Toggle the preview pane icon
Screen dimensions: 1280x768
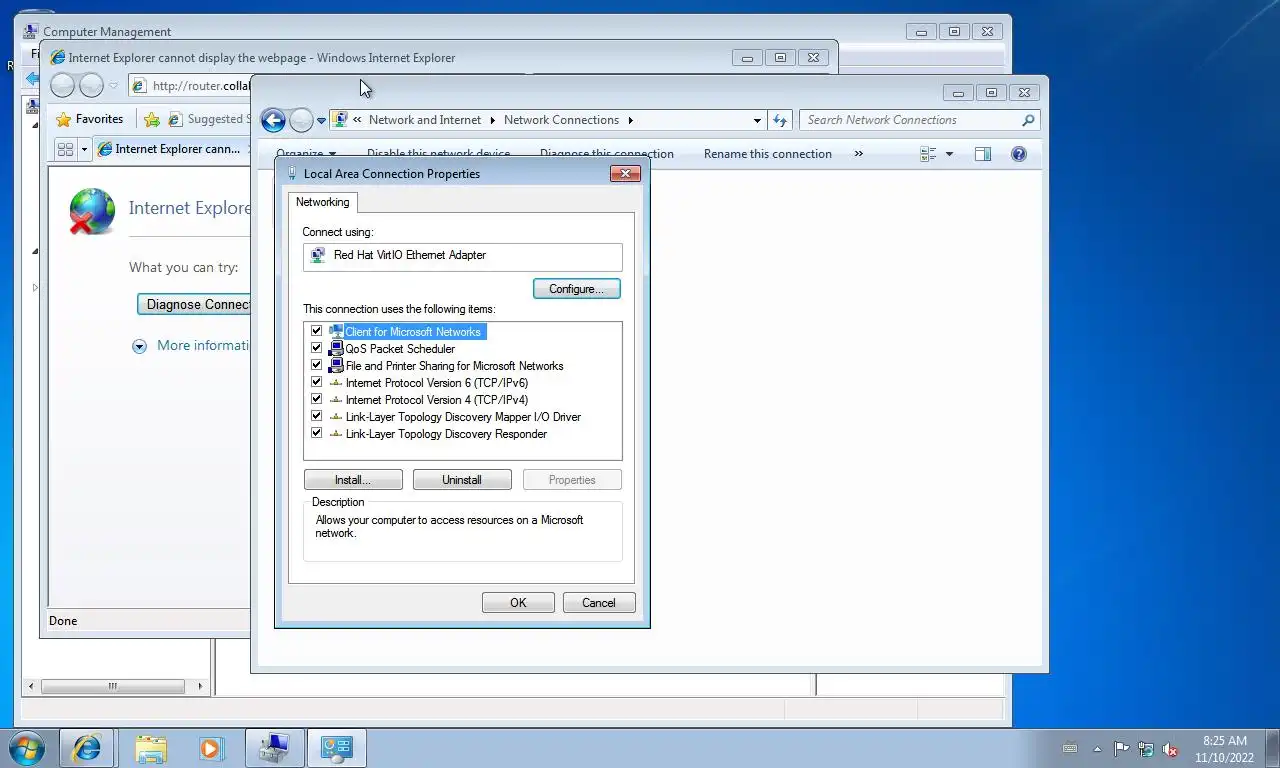[x=983, y=154]
